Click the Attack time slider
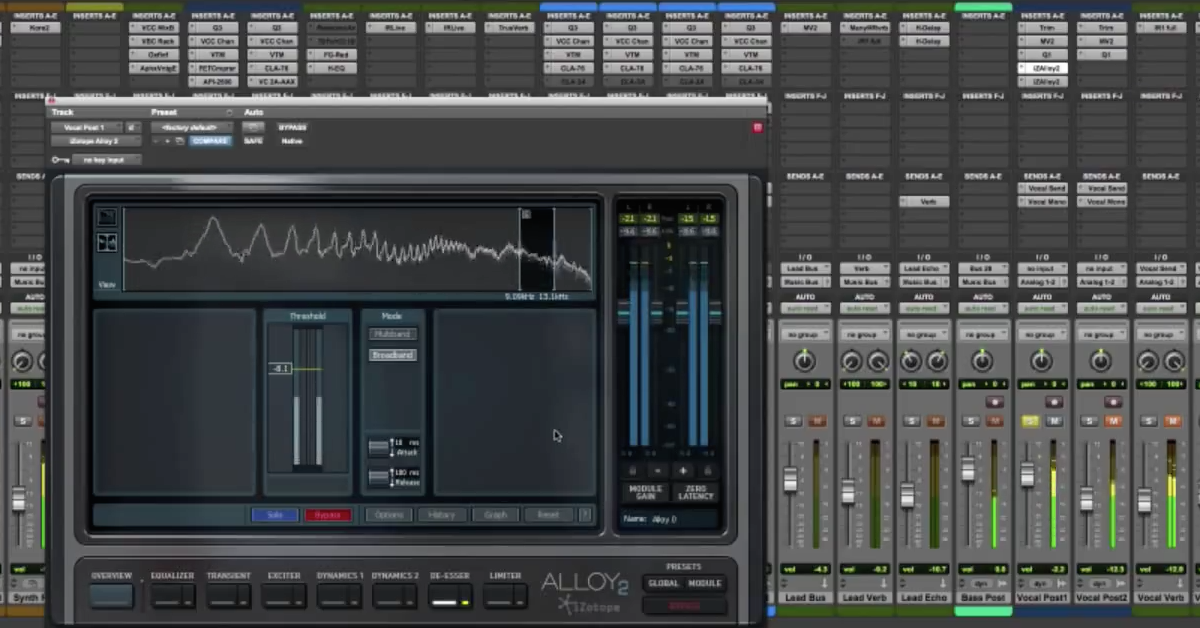Image resolution: width=1200 pixels, height=628 pixels. tap(379, 448)
